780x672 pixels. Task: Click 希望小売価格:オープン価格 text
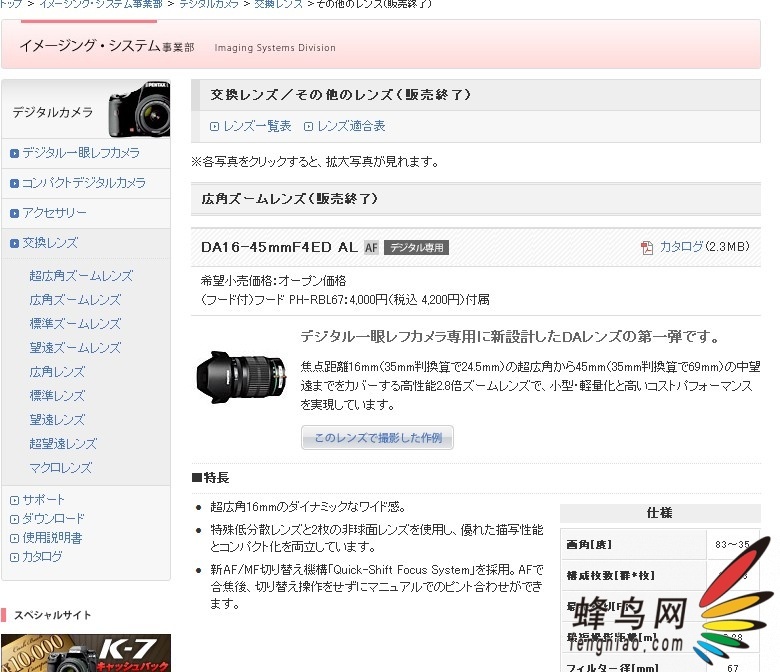(x=274, y=281)
